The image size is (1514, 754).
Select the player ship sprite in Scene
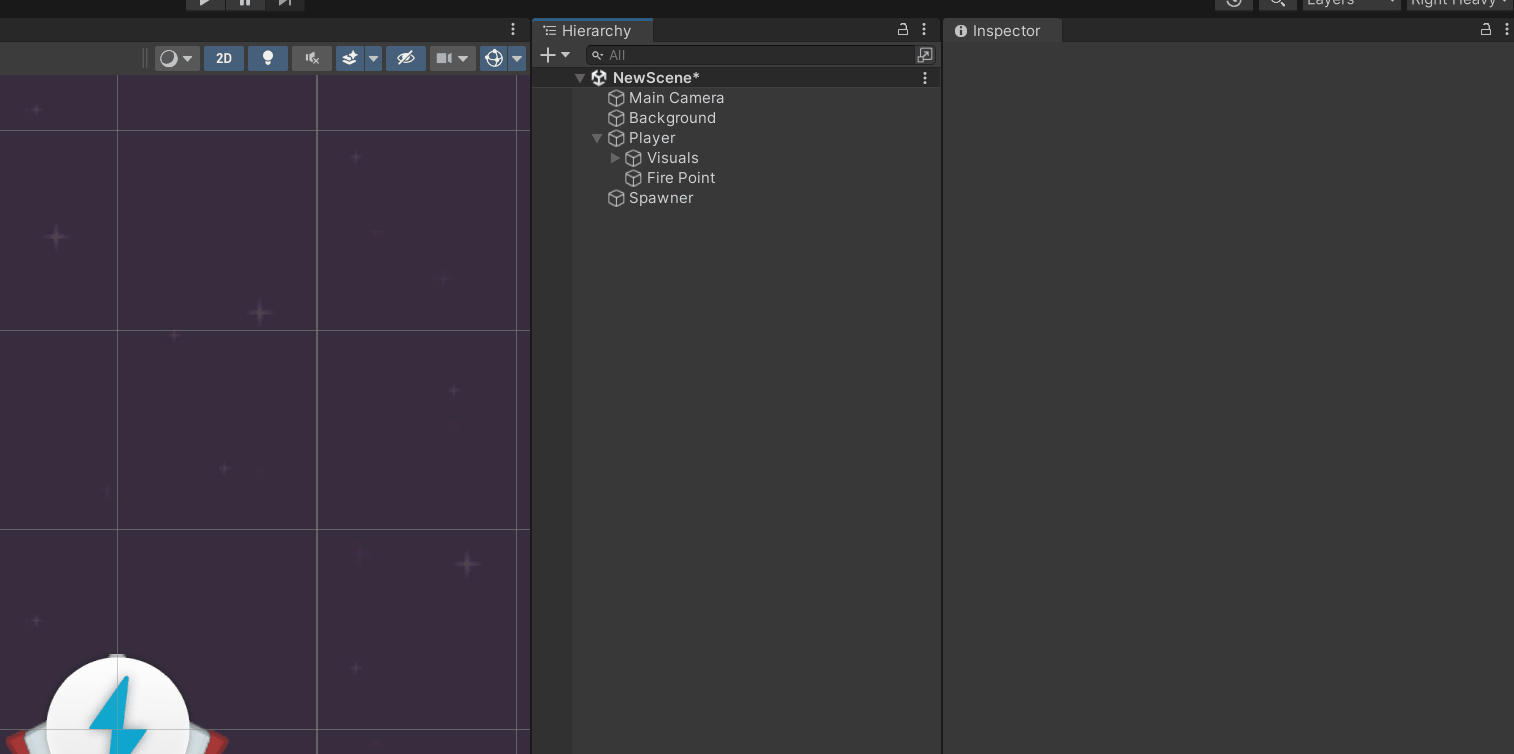coord(118,706)
